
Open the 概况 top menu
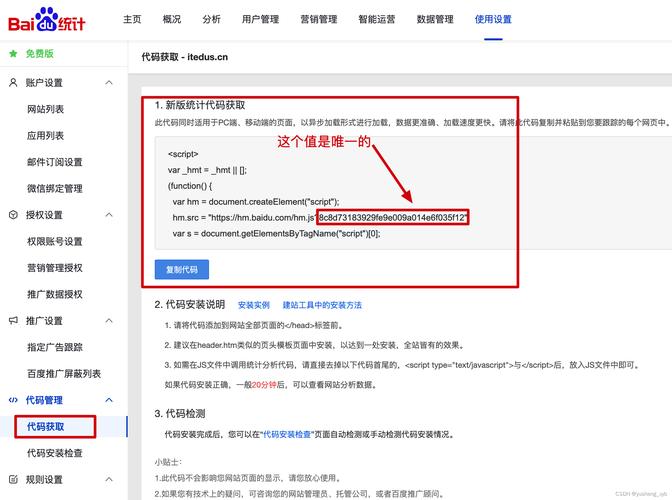(172, 19)
